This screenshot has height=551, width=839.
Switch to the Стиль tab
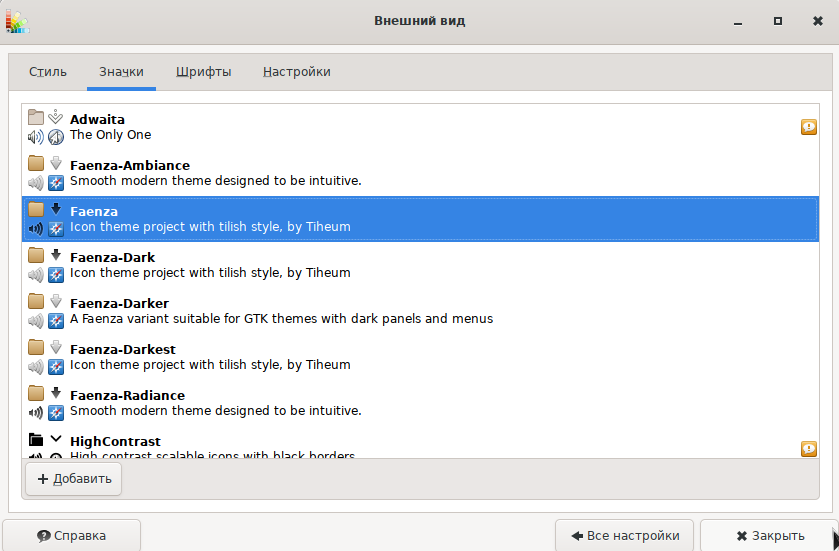(48, 72)
